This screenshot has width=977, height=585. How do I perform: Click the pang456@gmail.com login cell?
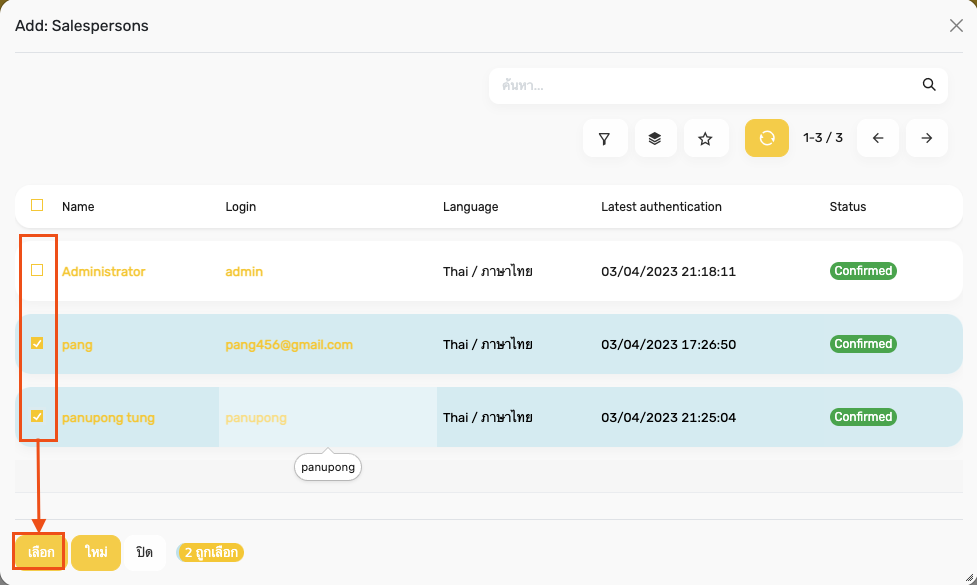pyautogui.click(x=289, y=345)
